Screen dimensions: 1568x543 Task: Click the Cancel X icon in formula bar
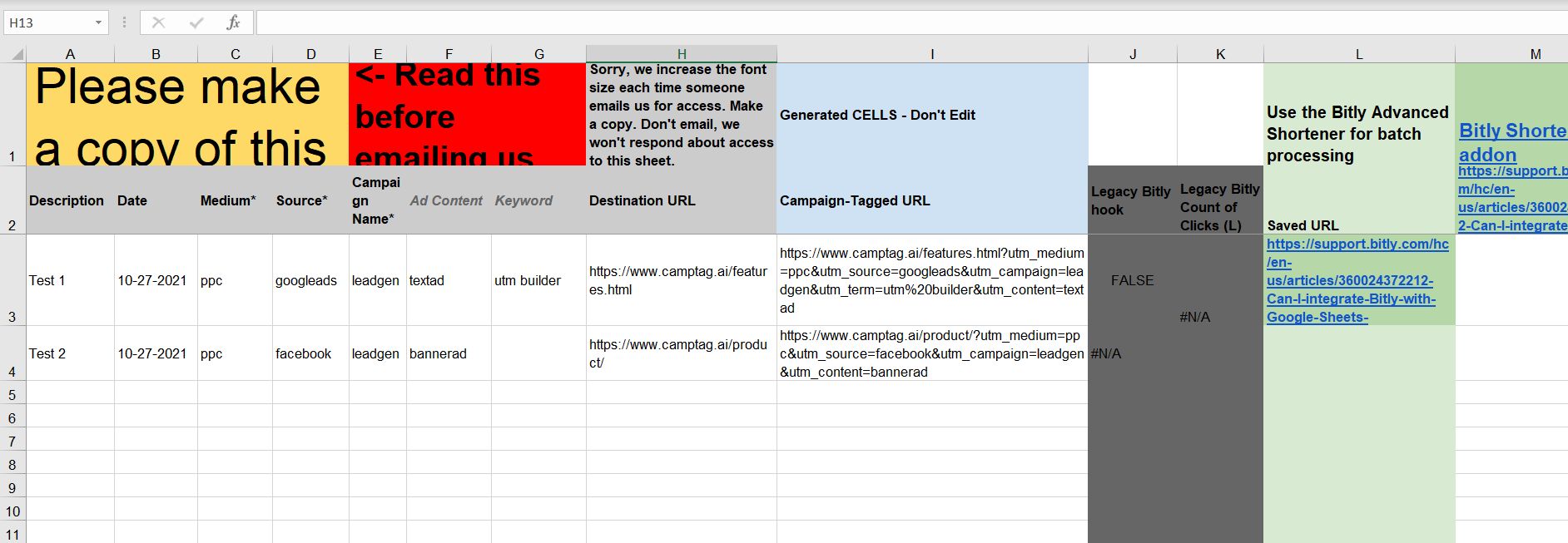(158, 22)
